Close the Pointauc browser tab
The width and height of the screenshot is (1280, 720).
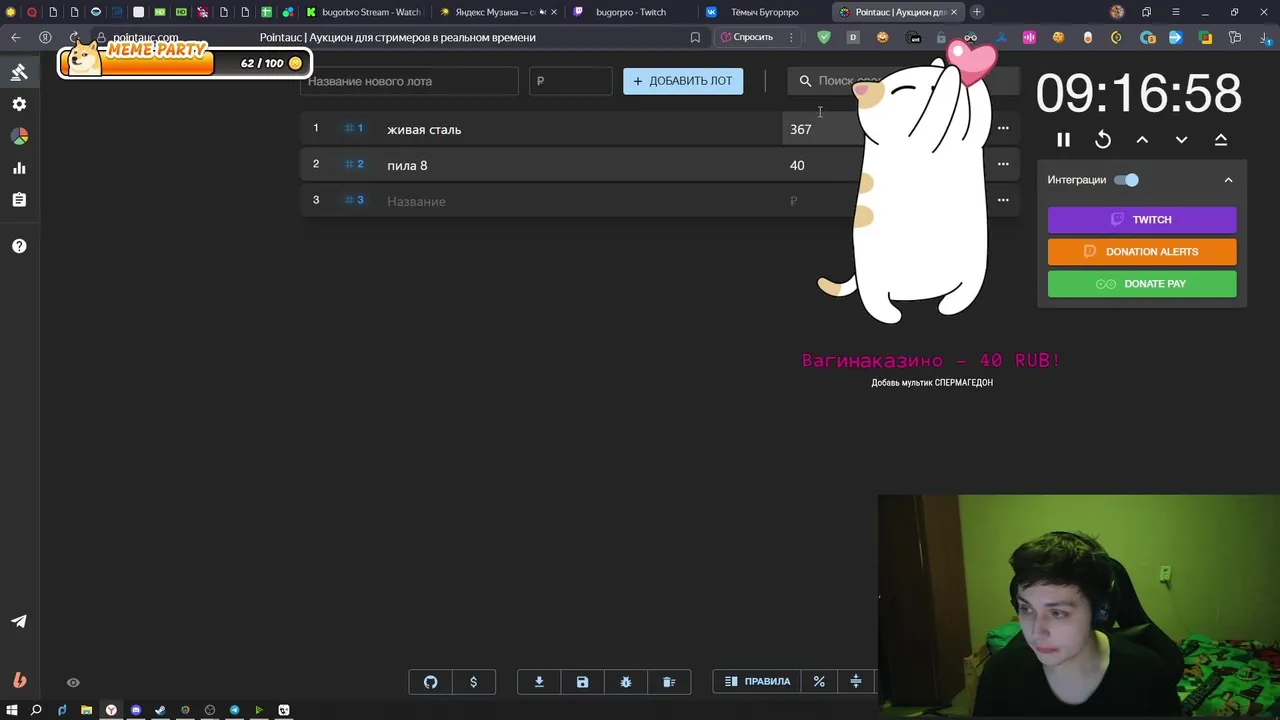953,12
